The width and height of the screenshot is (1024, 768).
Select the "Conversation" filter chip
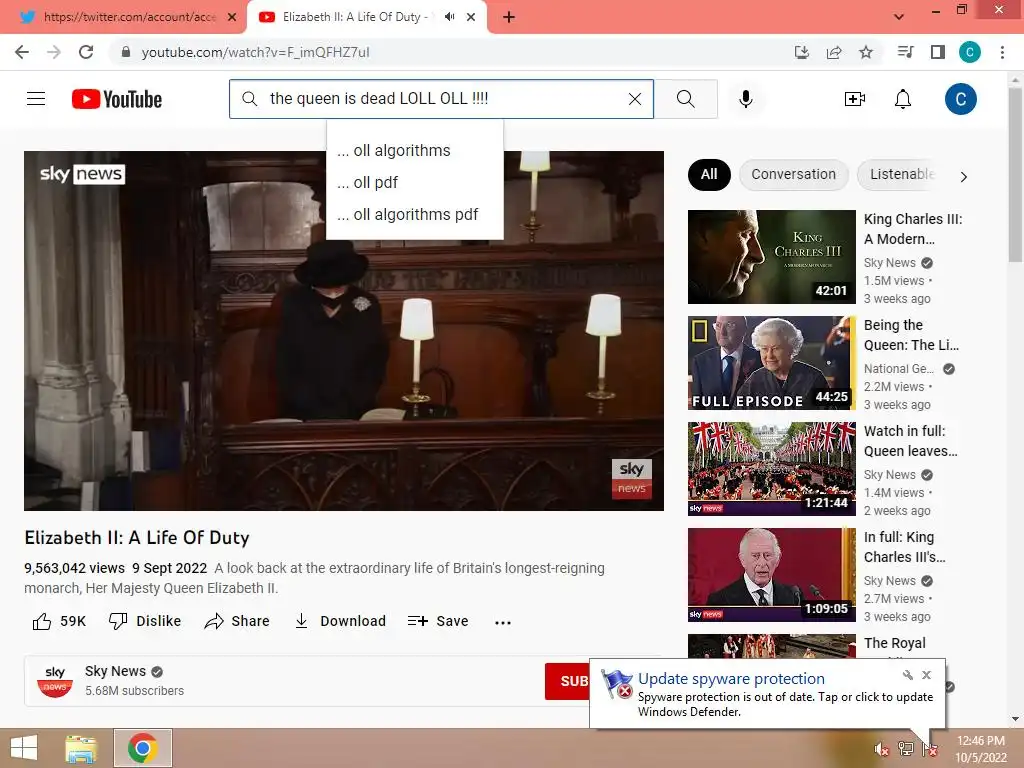tap(793, 174)
